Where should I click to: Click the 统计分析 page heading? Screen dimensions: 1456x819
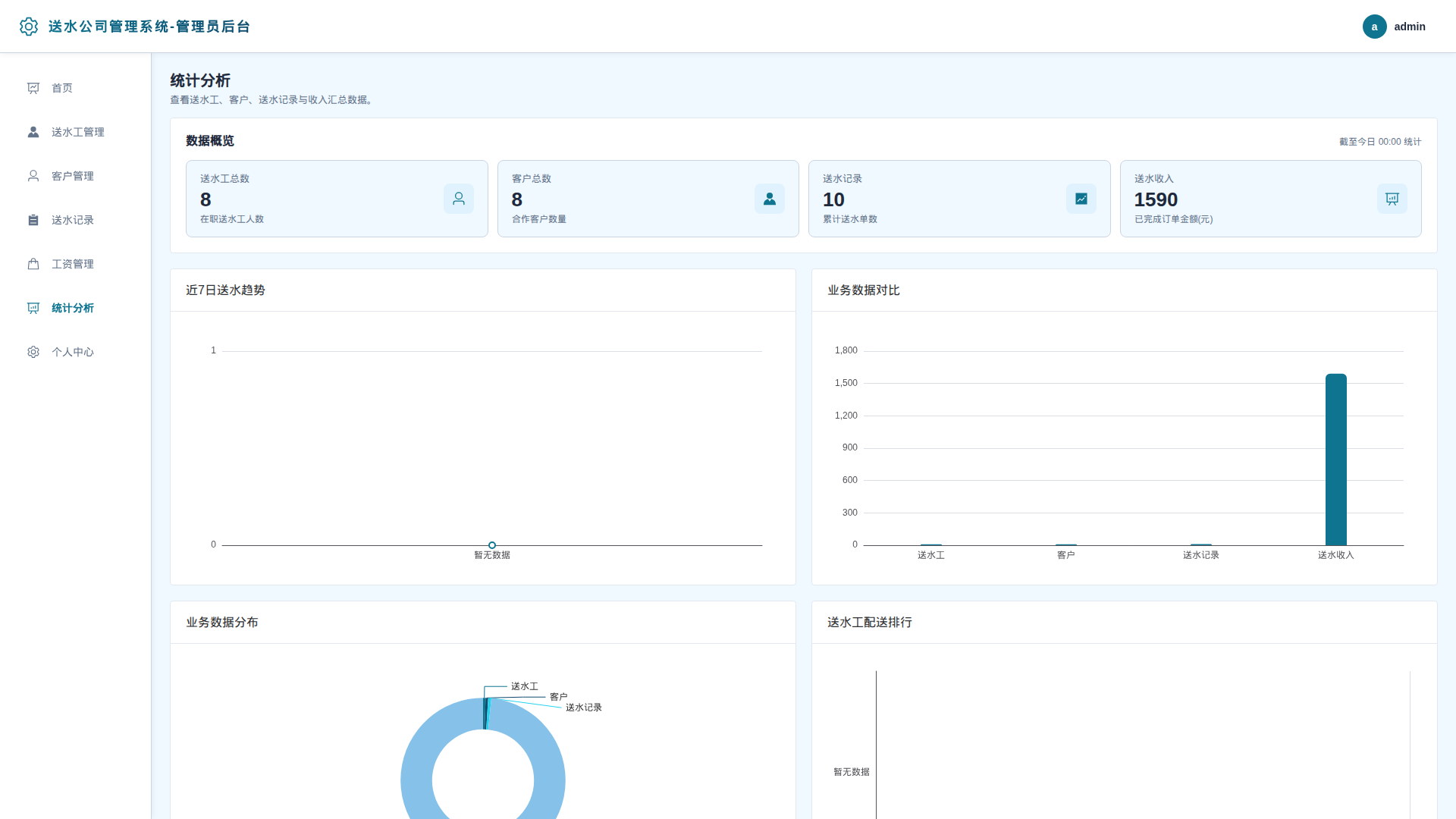pyautogui.click(x=200, y=80)
